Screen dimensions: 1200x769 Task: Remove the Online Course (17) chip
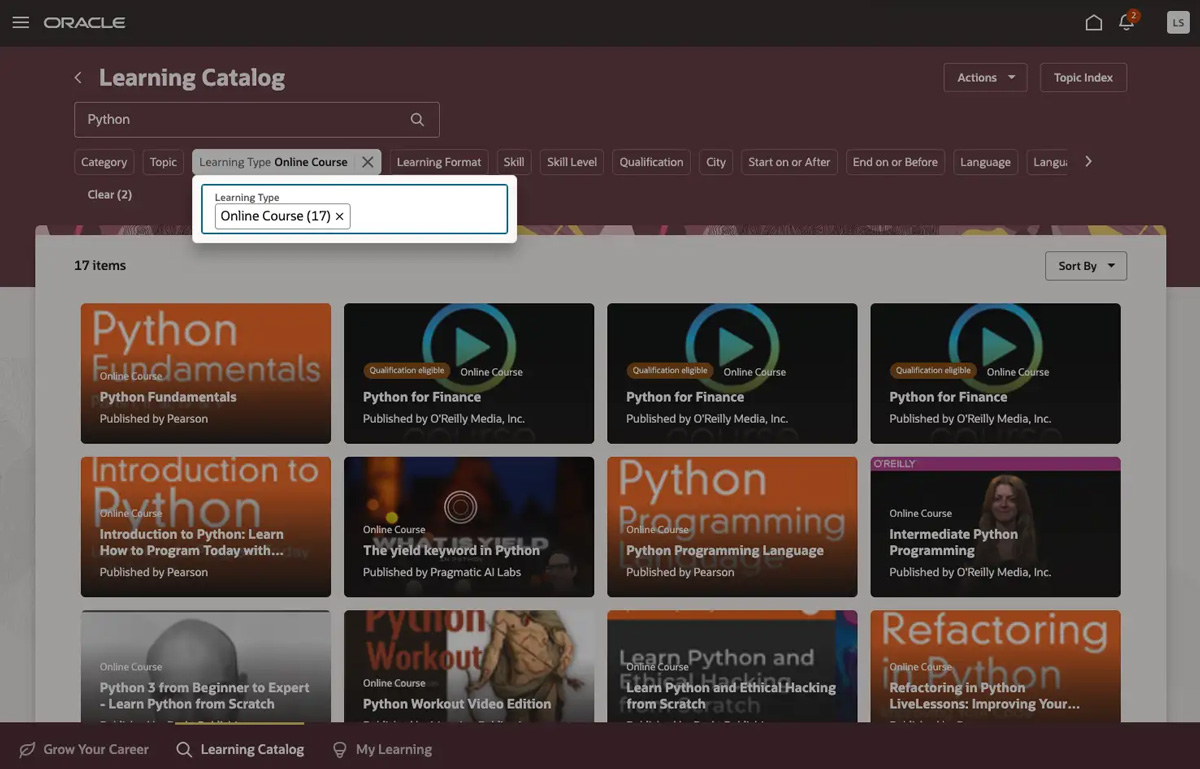[340, 216]
